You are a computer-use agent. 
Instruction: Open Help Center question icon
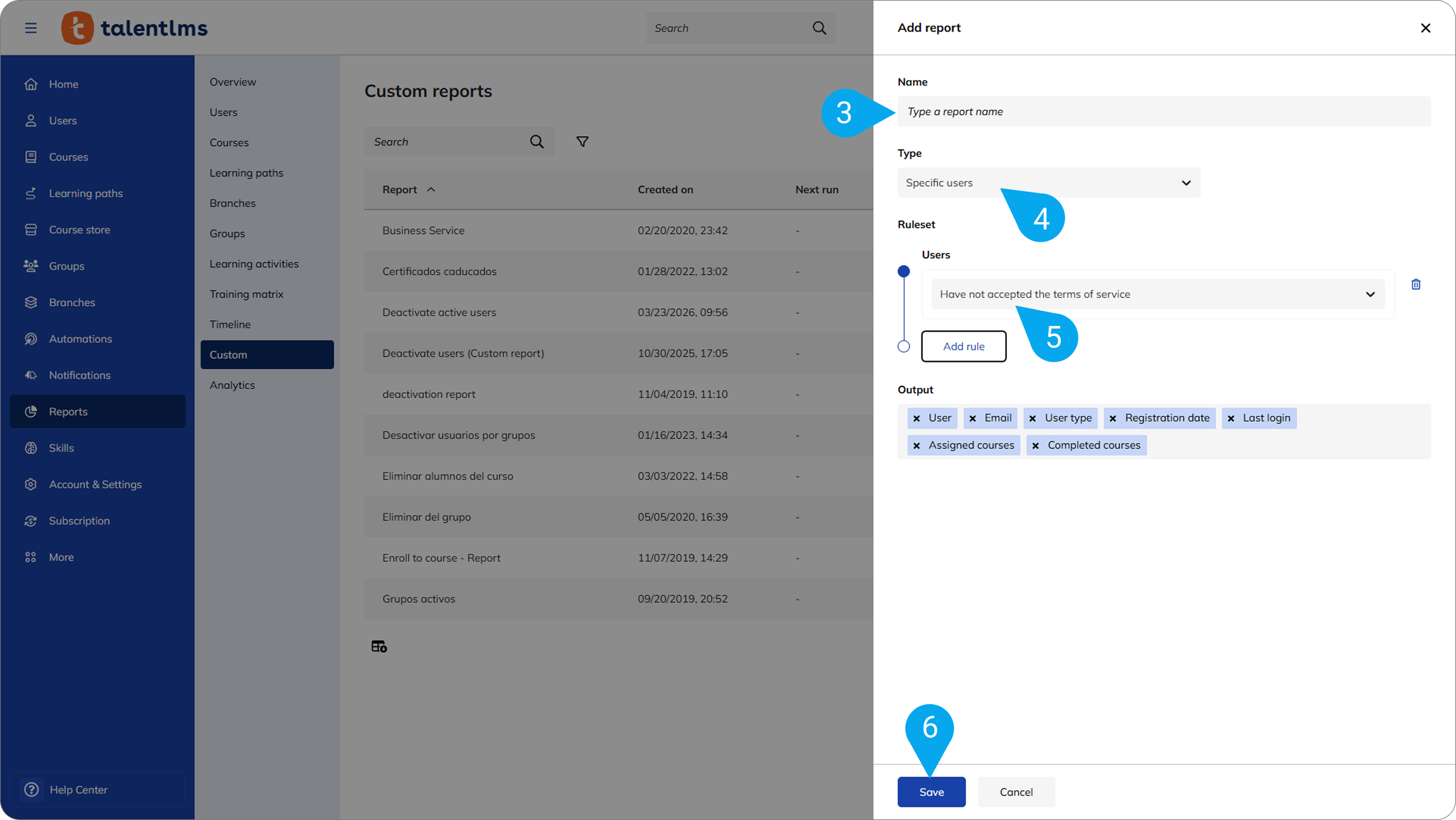32,790
